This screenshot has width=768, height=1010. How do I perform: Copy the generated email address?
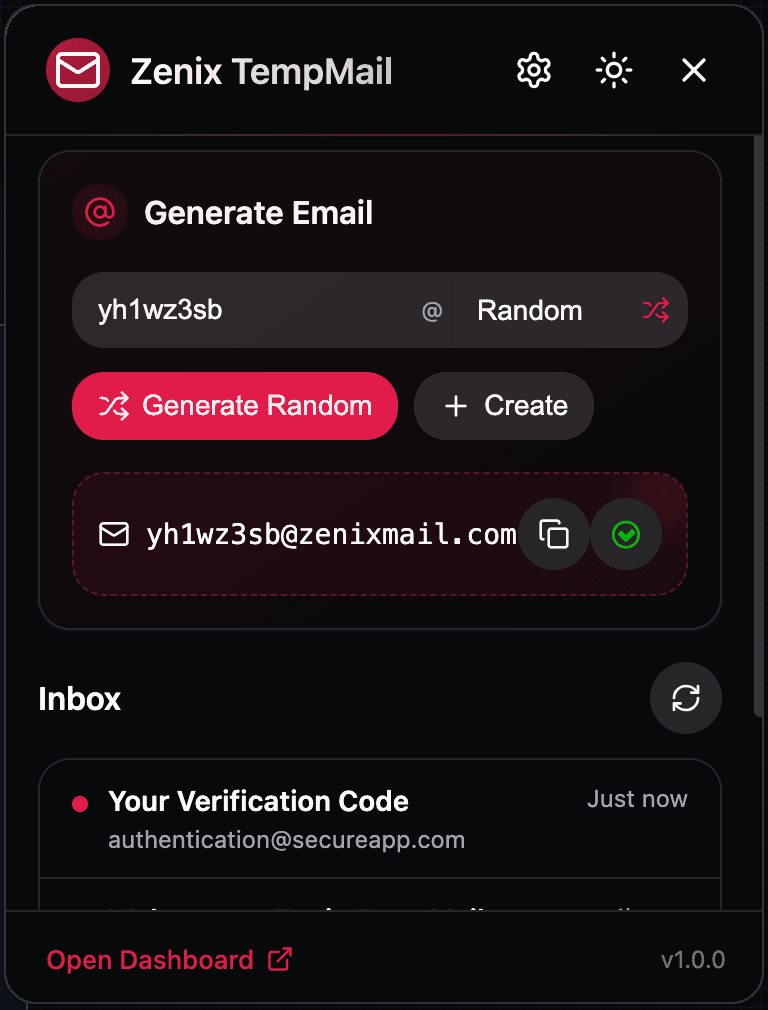[x=554, y=535]
